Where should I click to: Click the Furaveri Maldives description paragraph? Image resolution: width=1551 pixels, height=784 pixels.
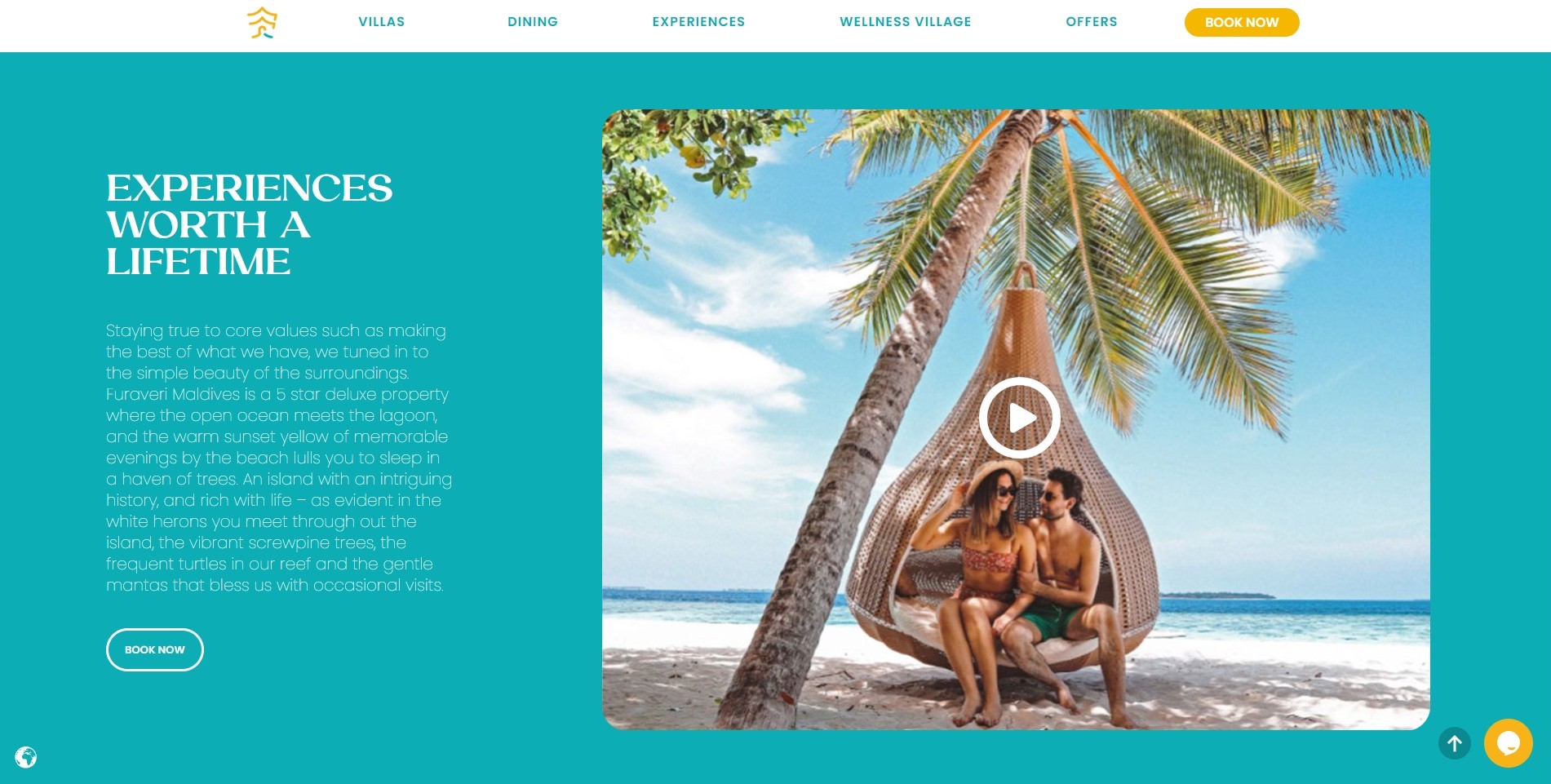coord(278,458)
